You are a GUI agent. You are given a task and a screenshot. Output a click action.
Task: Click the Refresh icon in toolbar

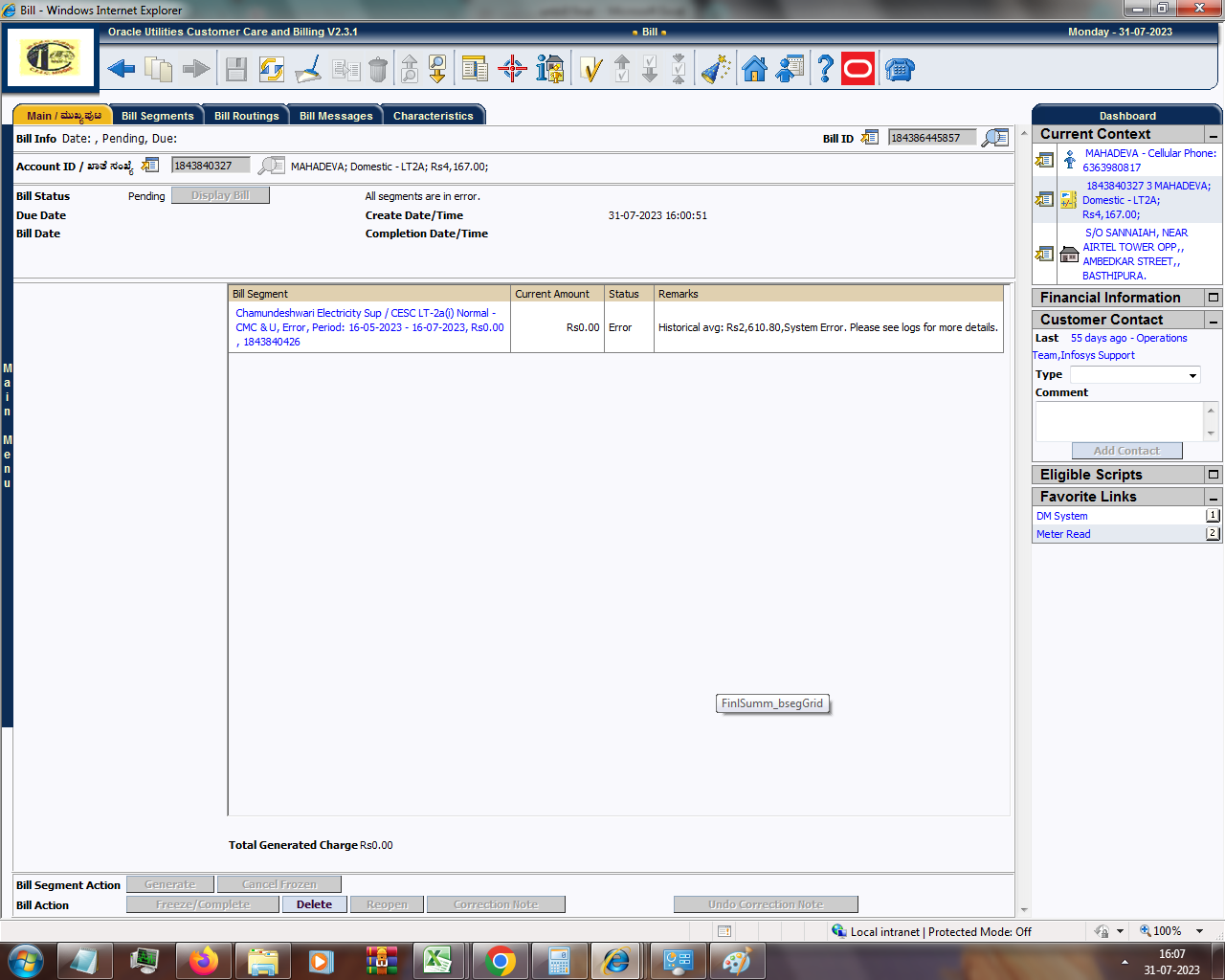click(271, 69)
